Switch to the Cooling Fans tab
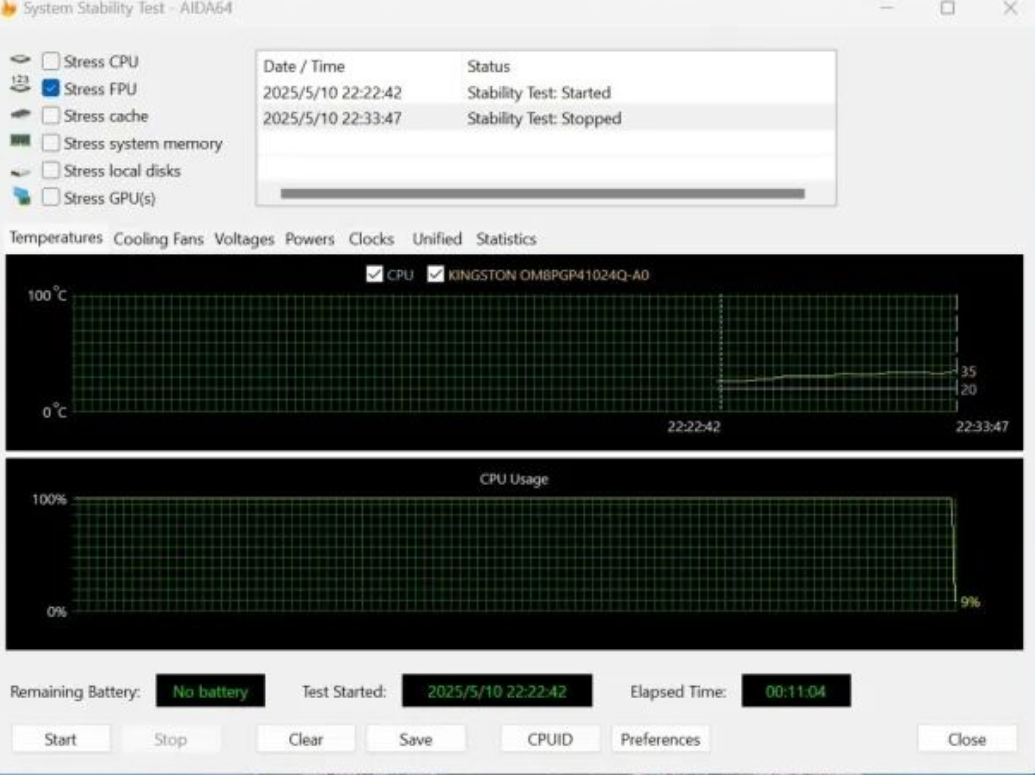This screenshot has width=1035, height=775. [158, 239]
